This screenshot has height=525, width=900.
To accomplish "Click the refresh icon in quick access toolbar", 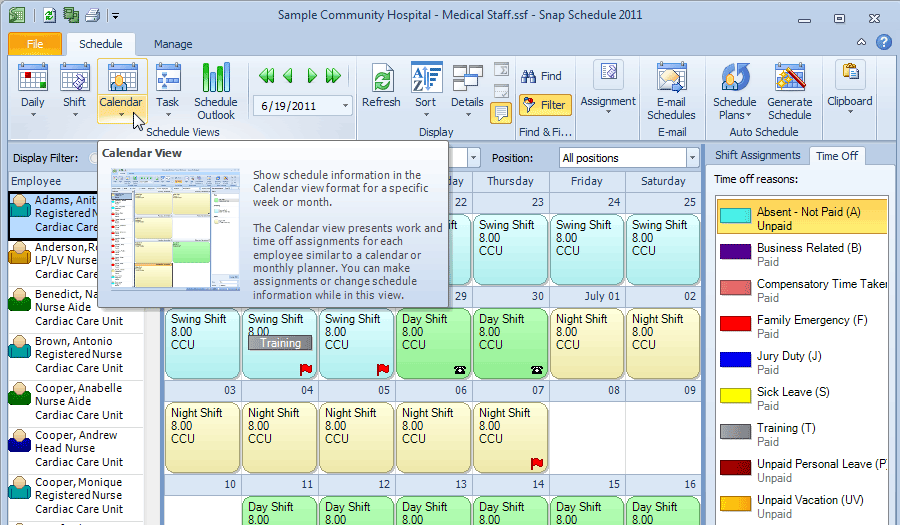I will [50, 15].
